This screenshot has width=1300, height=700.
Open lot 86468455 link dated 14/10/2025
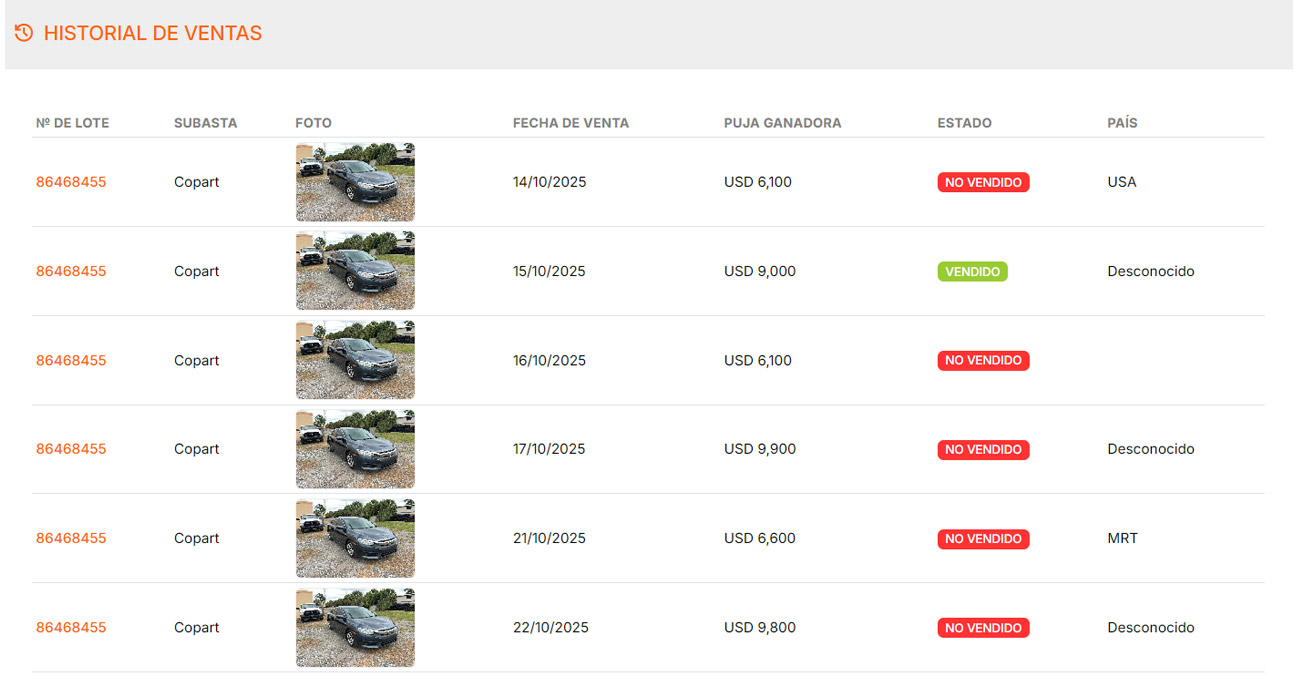[71, 182]
